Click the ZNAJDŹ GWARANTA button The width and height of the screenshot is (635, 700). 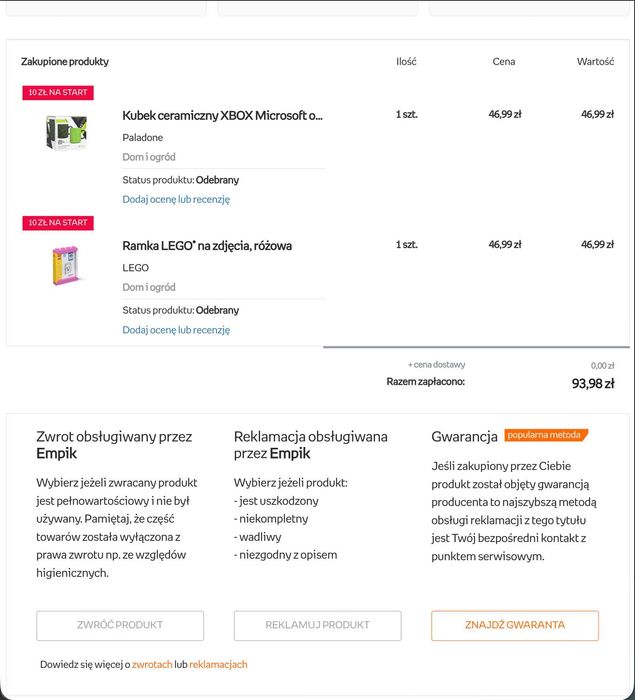tap(515, 625)
